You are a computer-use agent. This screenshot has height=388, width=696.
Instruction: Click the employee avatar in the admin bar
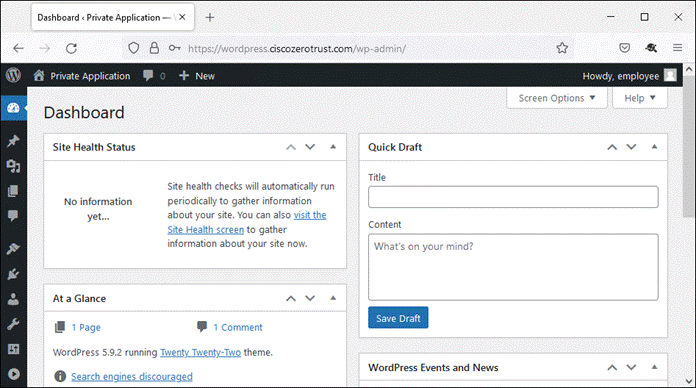(670, 75)
